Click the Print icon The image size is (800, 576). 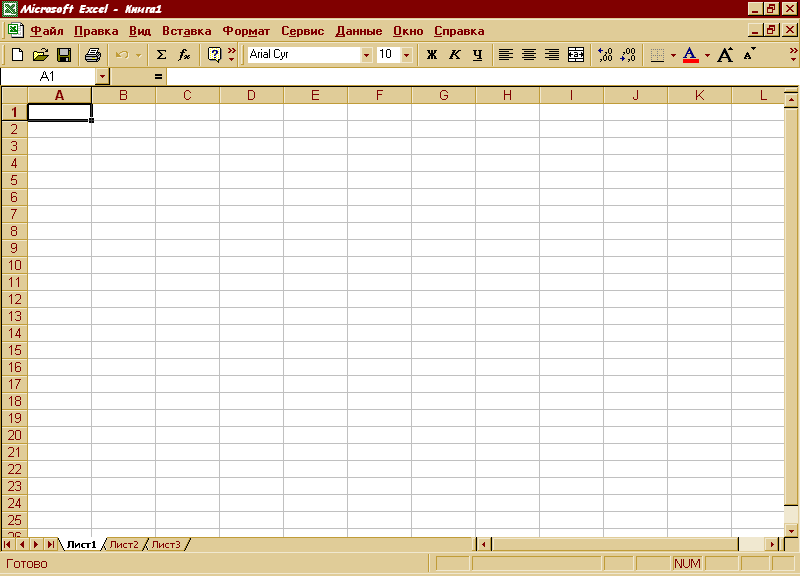pos(92,55)
